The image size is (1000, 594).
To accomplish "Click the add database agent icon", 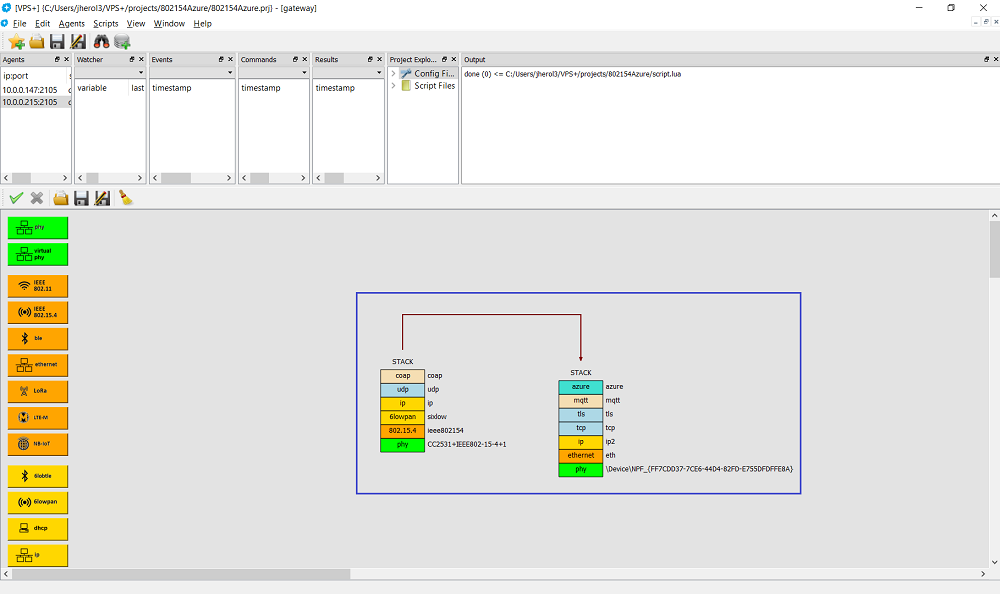I will (x=122, y=41).
